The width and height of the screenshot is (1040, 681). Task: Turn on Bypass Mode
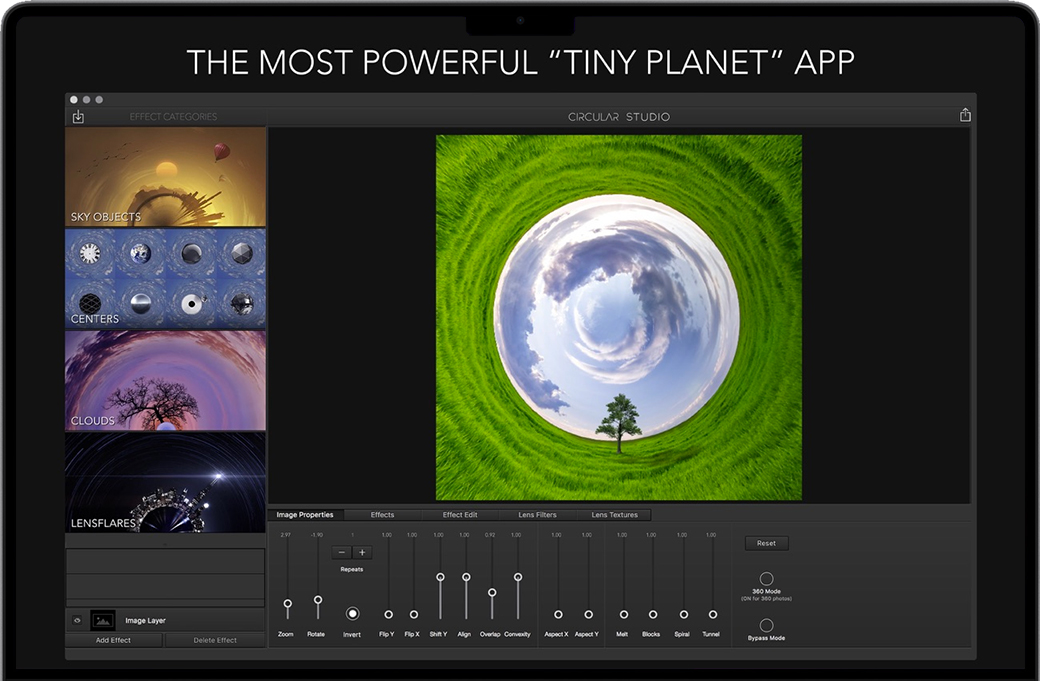[767, 625]
